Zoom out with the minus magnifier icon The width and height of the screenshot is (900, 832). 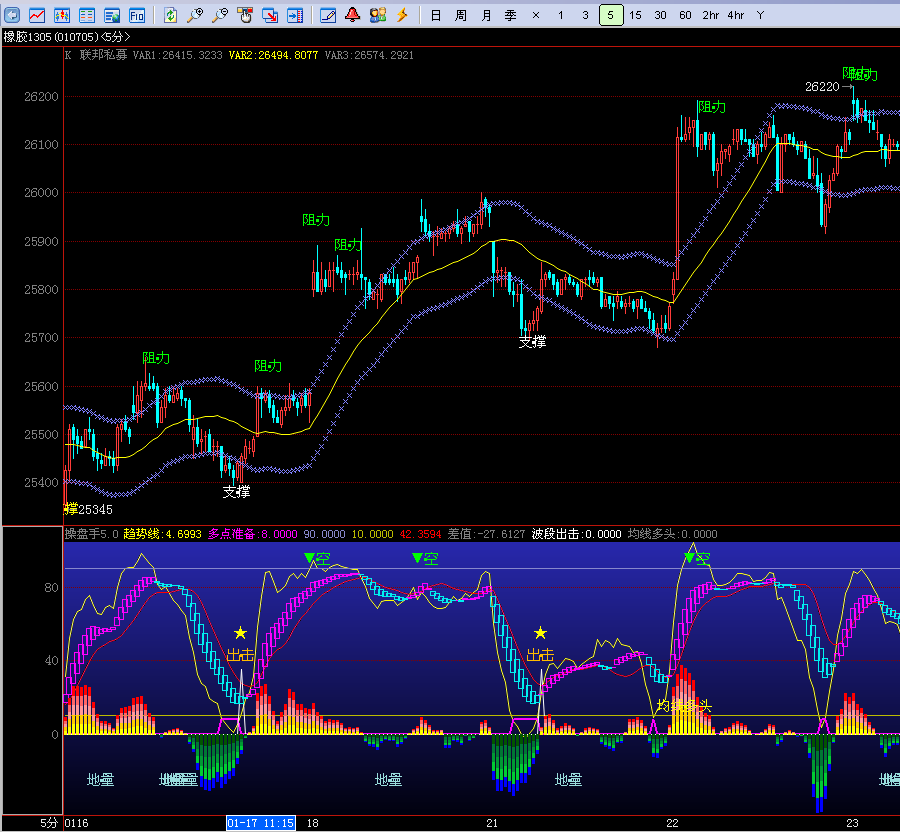point(220,15)
